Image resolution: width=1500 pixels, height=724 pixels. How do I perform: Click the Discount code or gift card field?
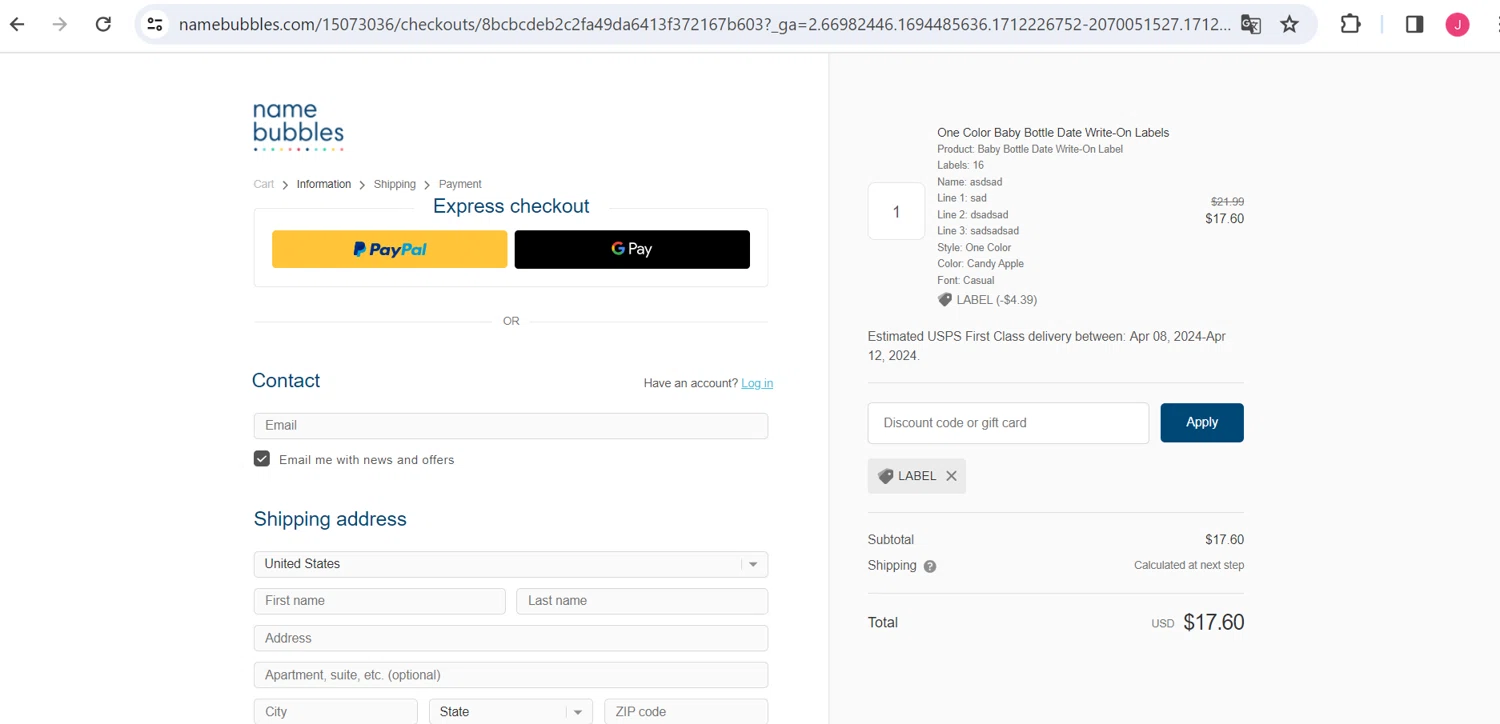pyautogui.click(x=1008, y=423)
